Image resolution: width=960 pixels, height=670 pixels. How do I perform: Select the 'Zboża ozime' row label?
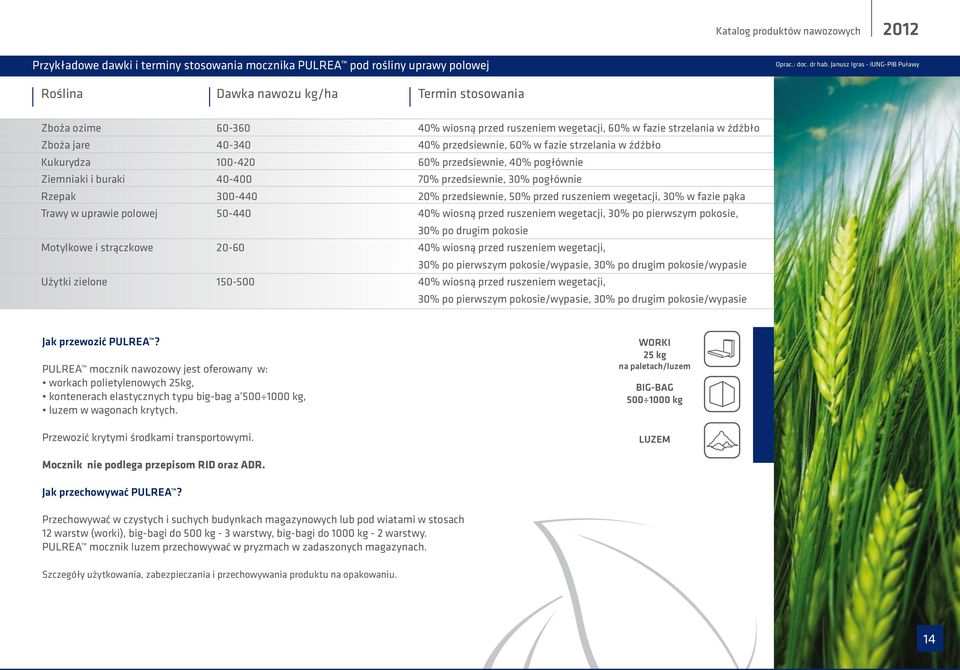pyautogui.click(x=71, y=128)
